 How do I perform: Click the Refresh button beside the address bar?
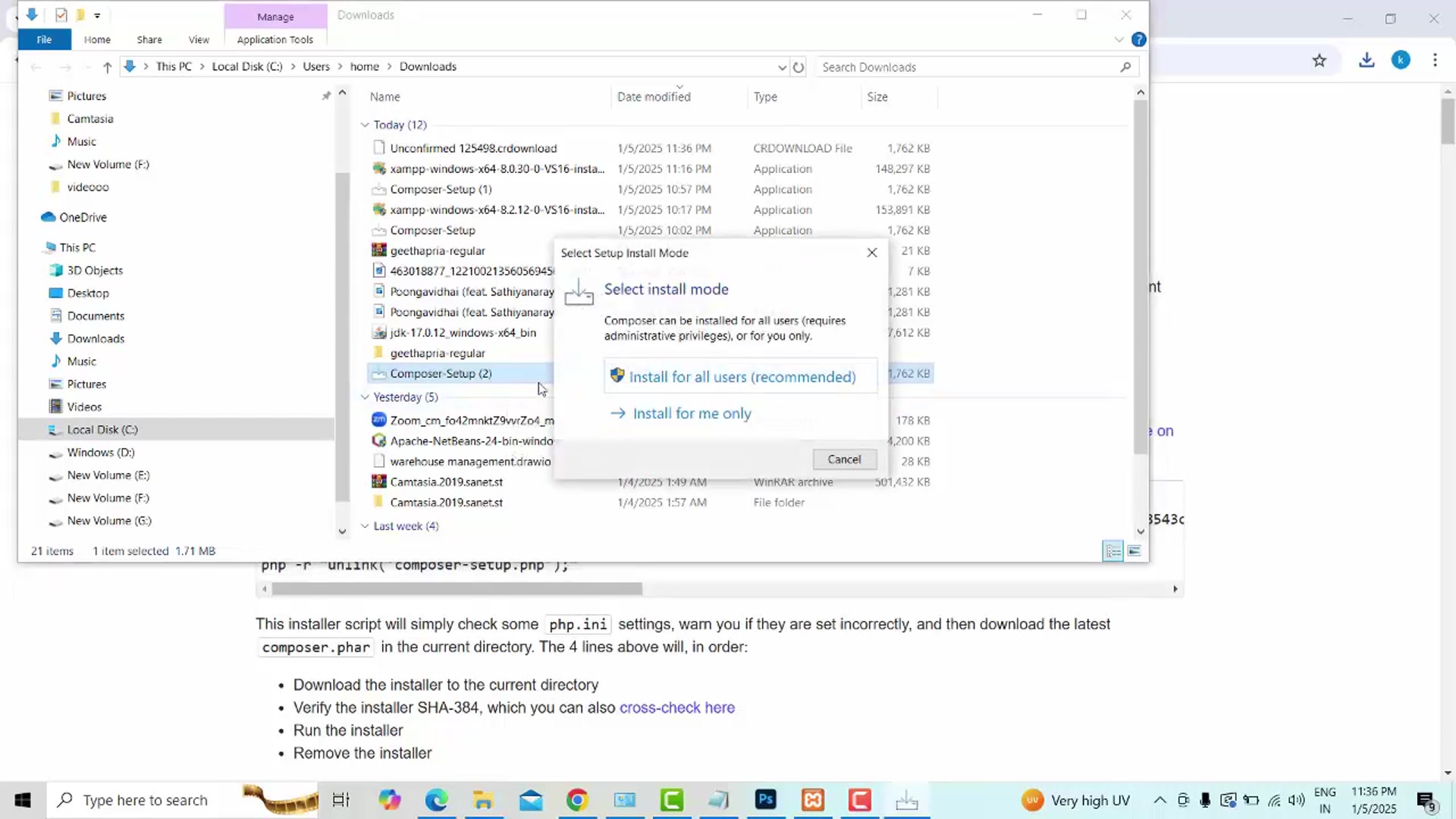799,67
